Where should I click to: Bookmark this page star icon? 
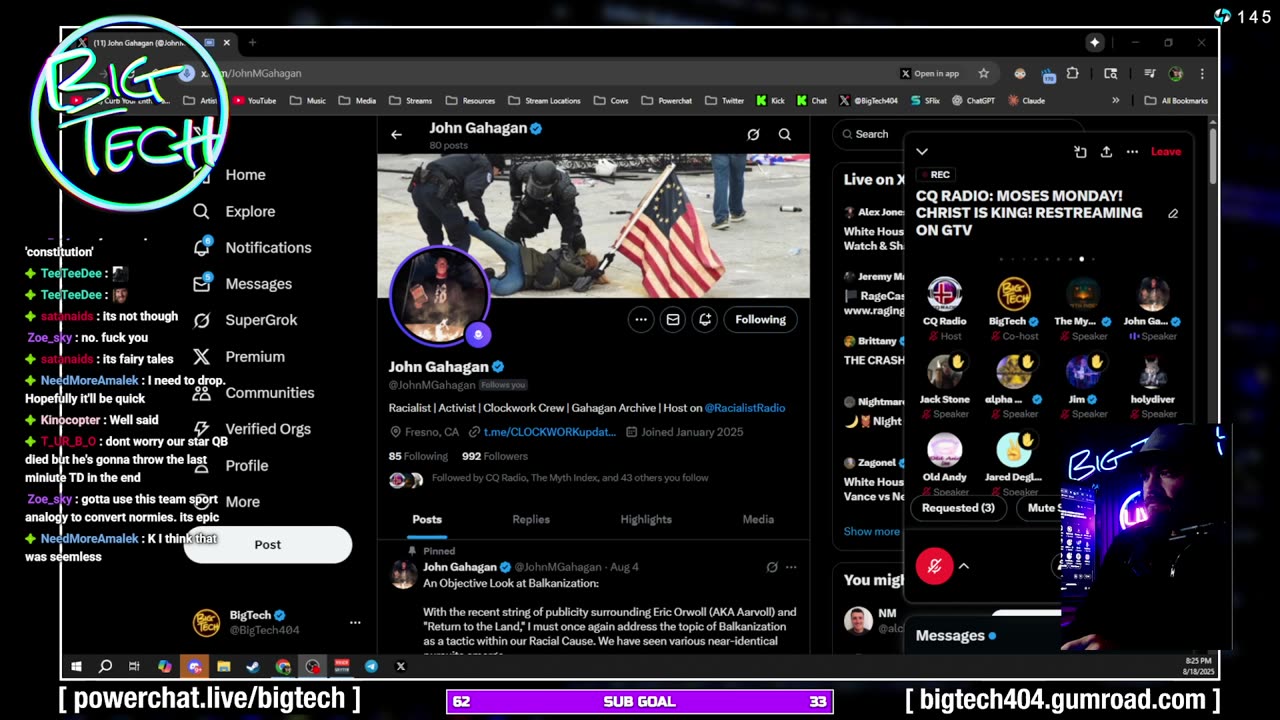click(x=984, y=73)
